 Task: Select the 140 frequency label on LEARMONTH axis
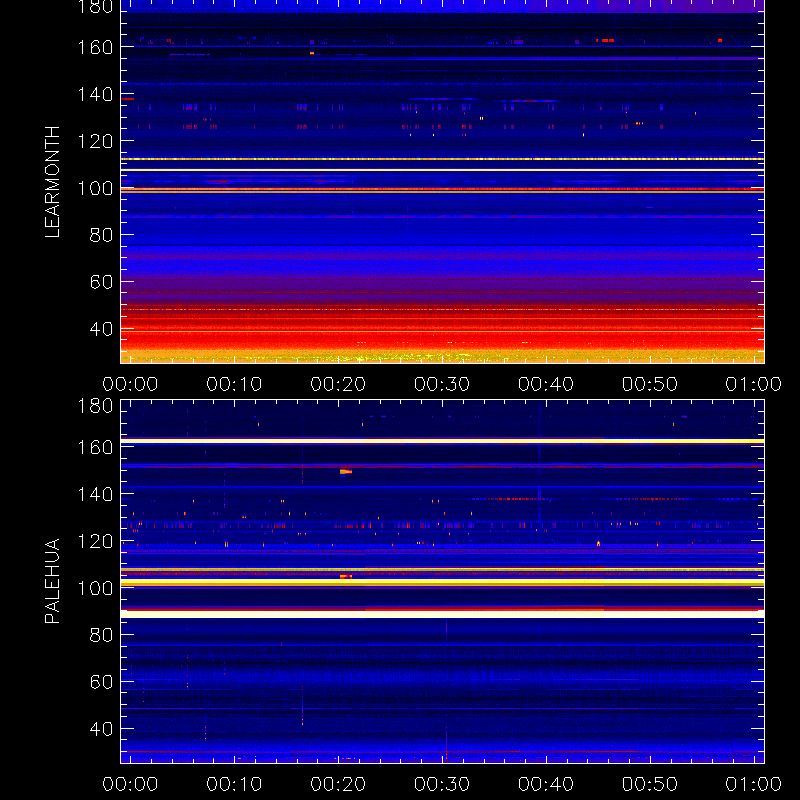tap(95, 94)
